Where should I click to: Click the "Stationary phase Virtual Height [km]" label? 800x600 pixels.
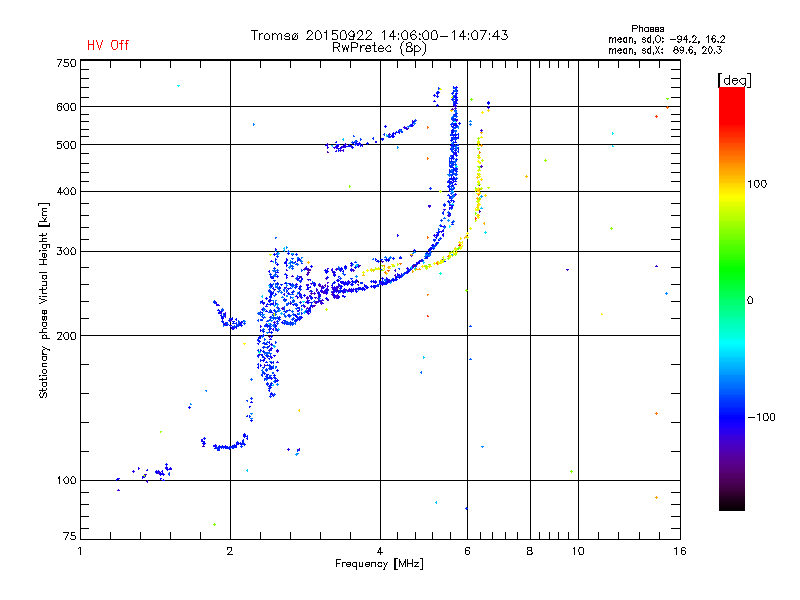click(44, 300)
